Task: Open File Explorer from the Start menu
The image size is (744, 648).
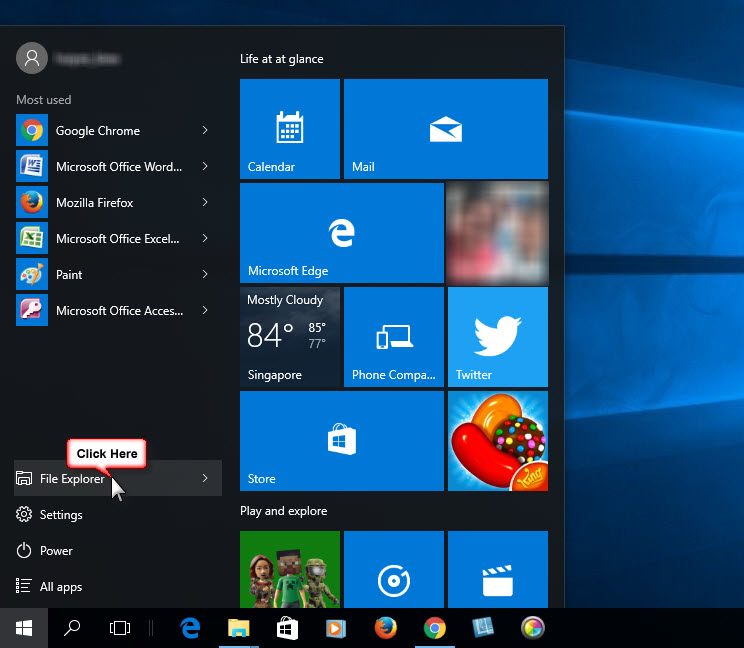Action: (118, 478)
